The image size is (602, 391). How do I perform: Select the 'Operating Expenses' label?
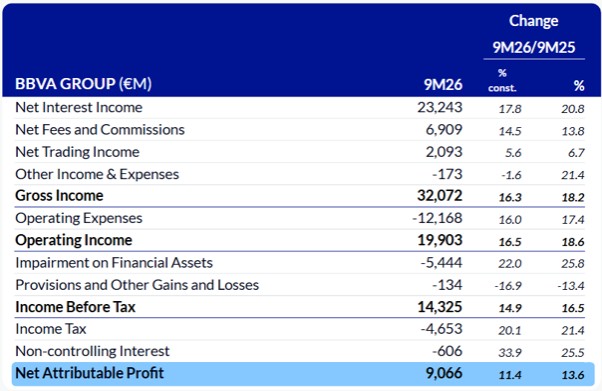coord(79,218)
